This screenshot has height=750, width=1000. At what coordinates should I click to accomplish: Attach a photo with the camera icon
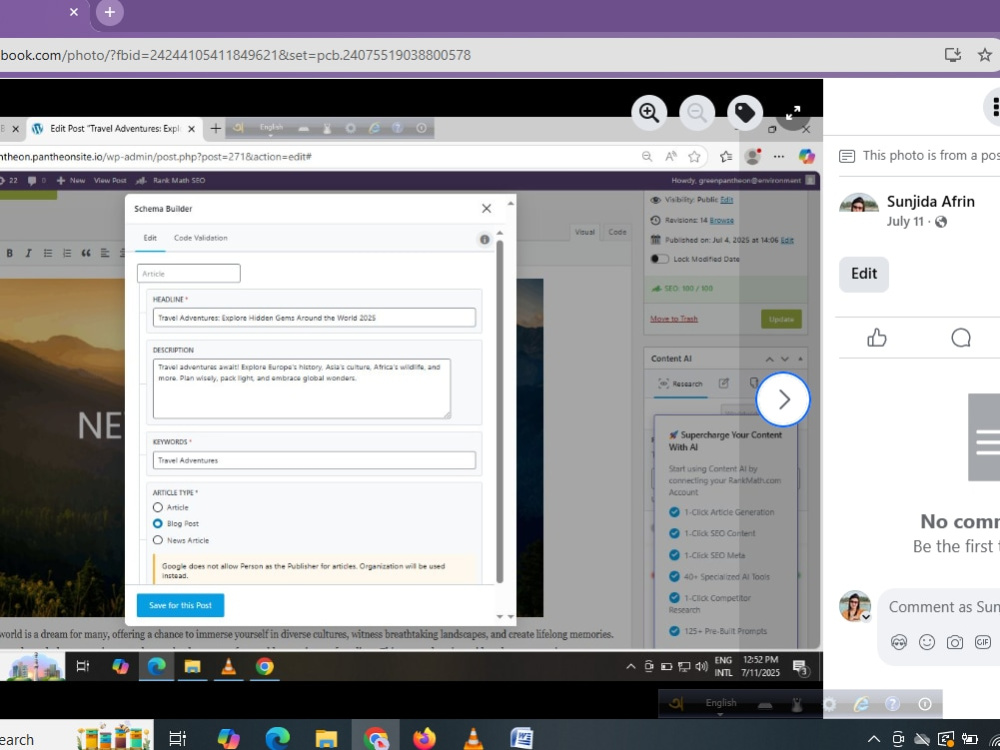coord(955,642)
